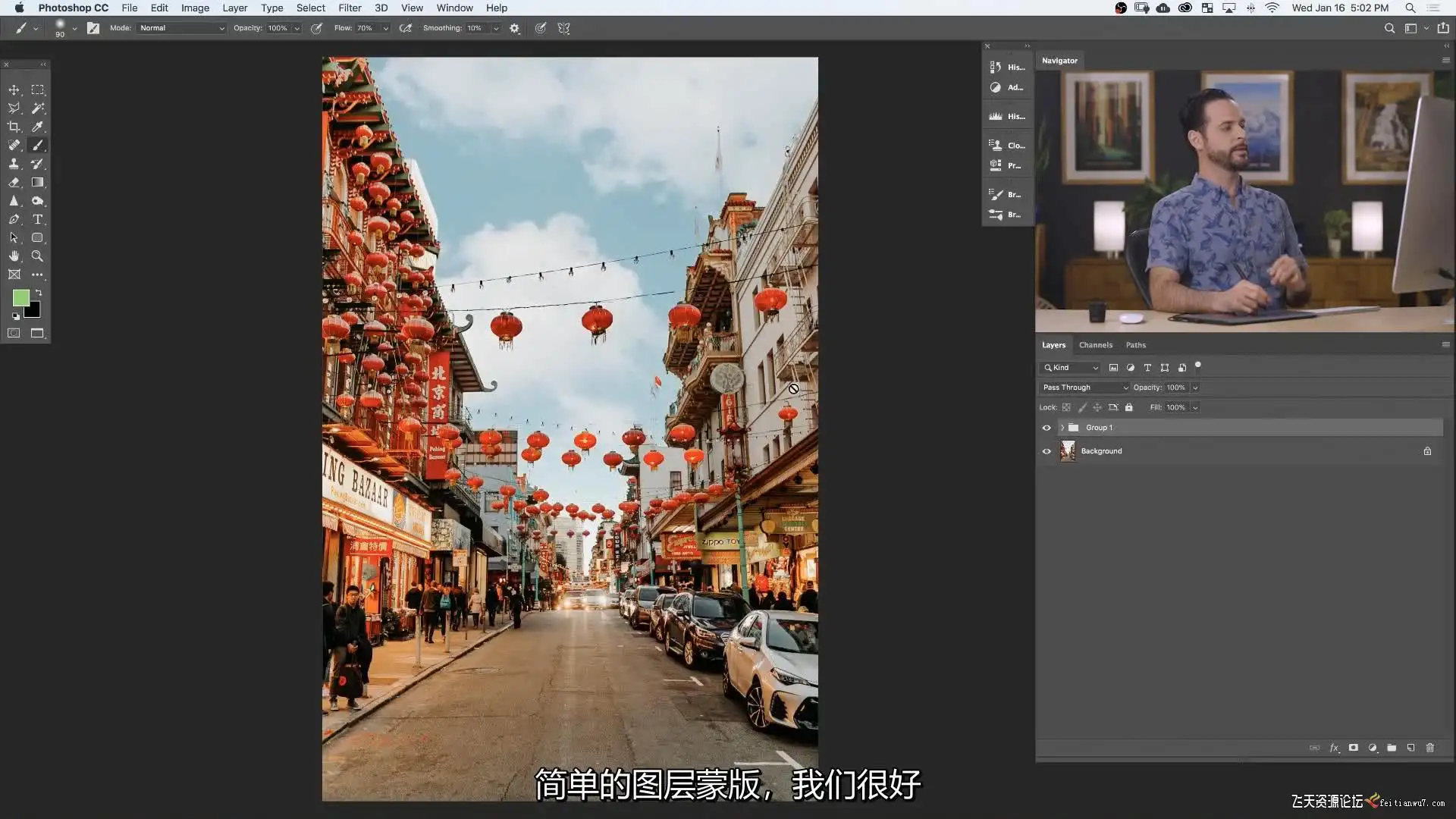Open smoothing options gear
Viewport: 1456px width, 819px height.
pos(515,28)
